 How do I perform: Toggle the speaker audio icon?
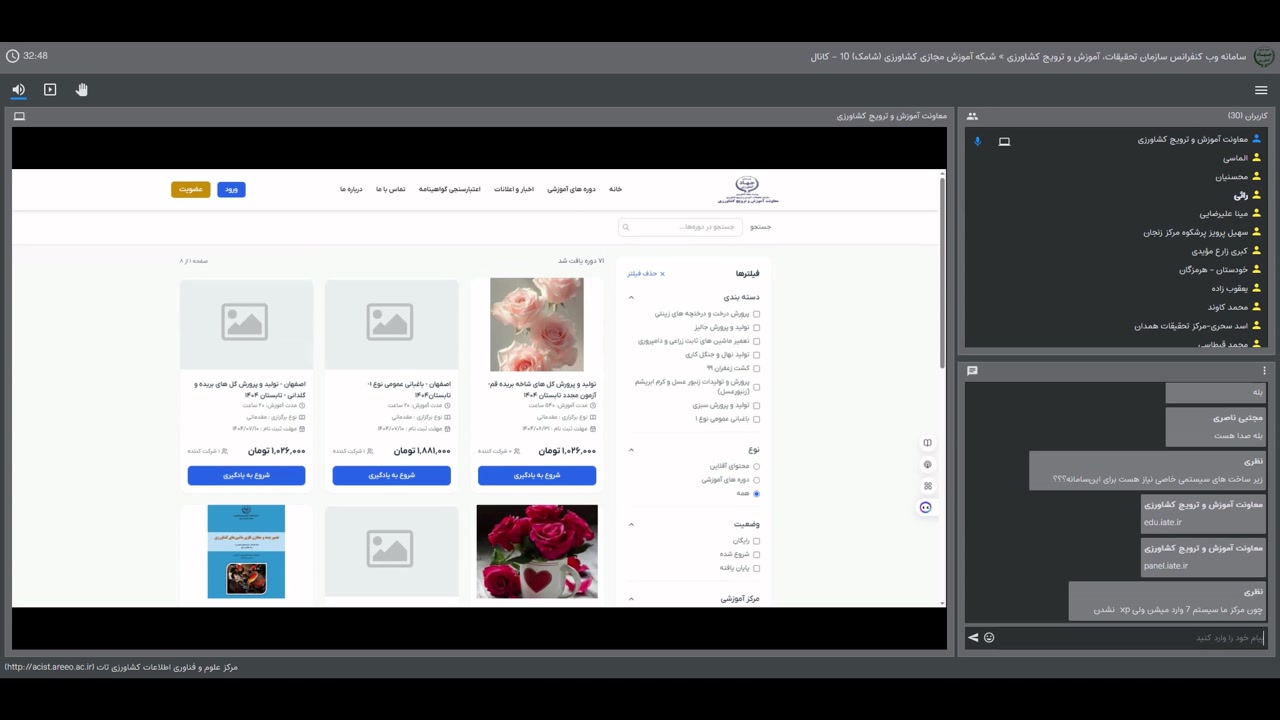pyautogui.click(x=18, y=90)
